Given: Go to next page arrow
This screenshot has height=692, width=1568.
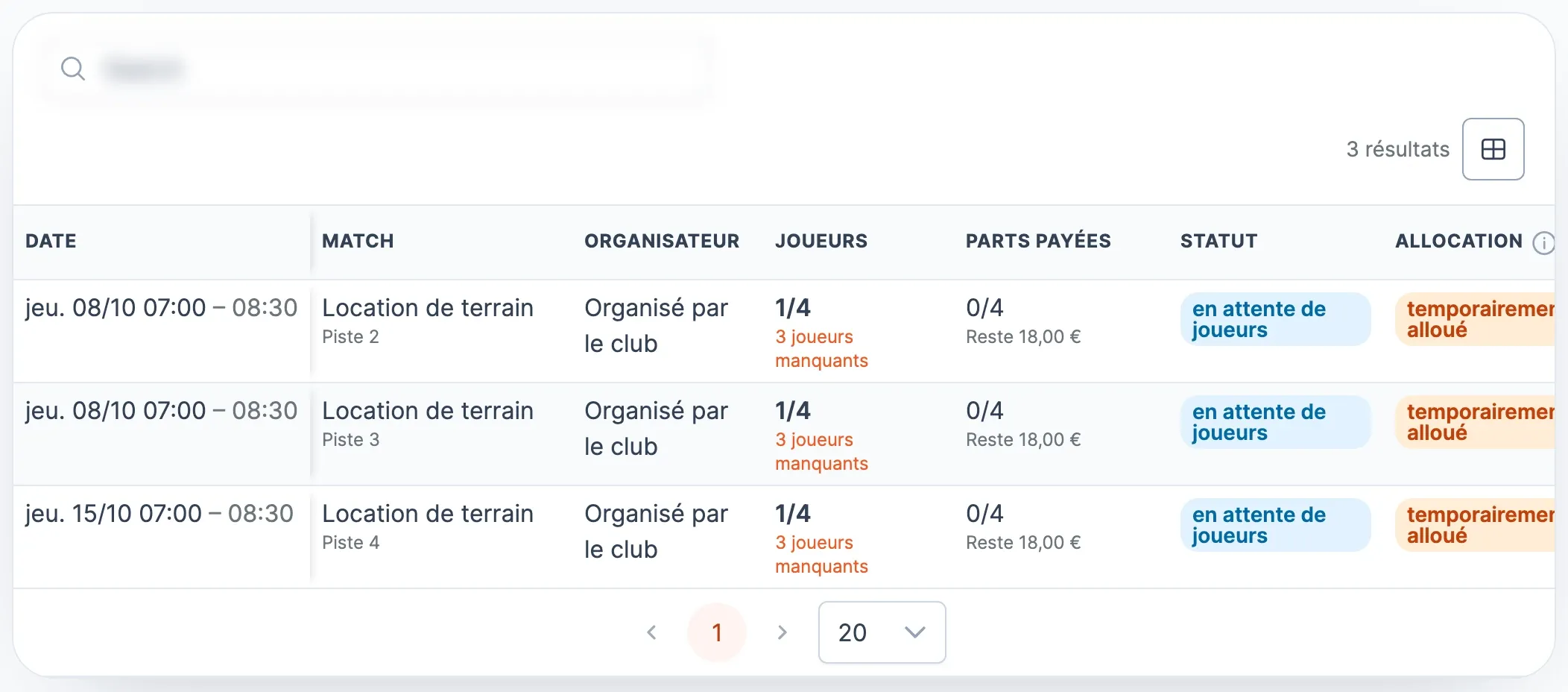Looking at the screenshot, I should coord(782,632).
